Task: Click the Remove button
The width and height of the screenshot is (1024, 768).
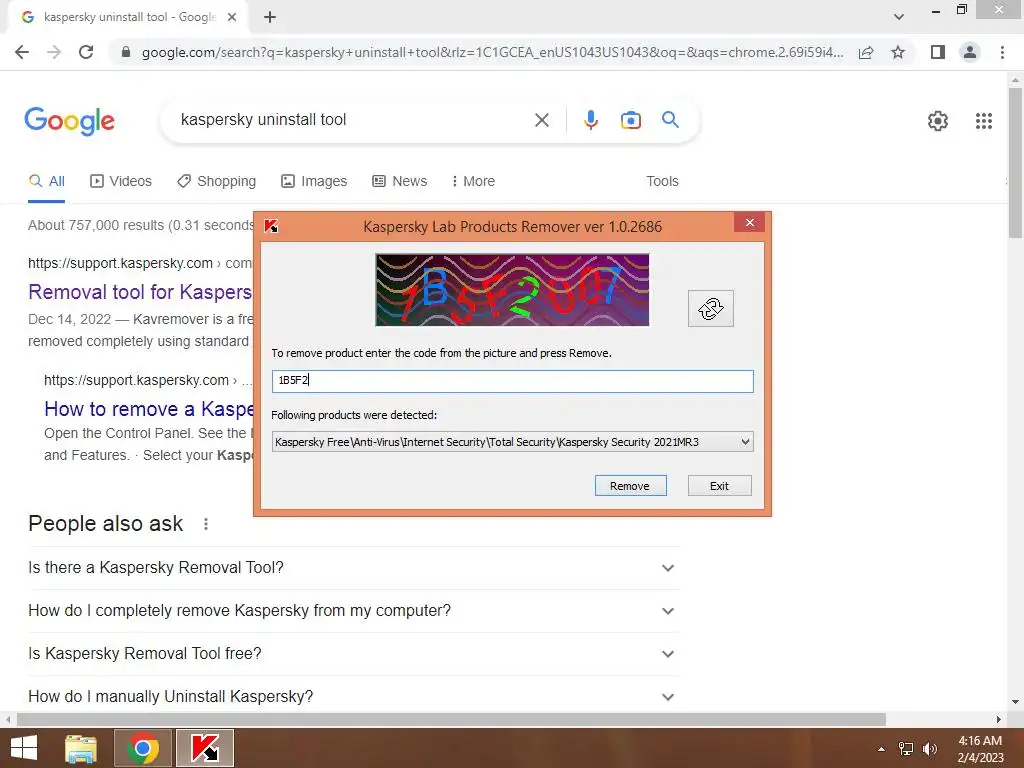Action: point(630,486)
